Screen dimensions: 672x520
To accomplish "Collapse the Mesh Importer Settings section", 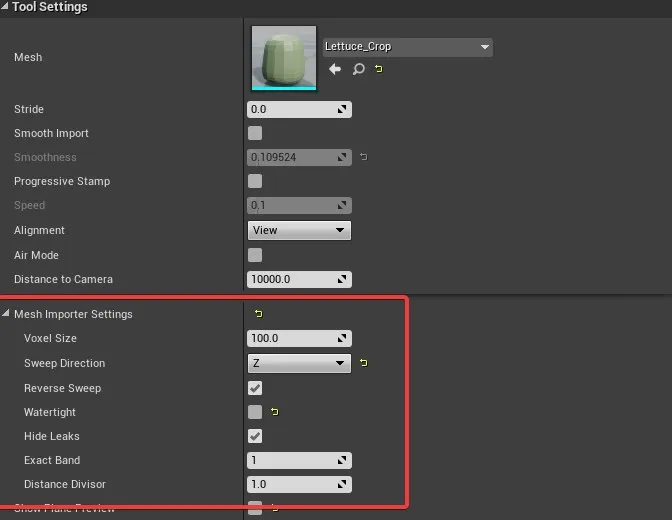I will click(8, 314).
